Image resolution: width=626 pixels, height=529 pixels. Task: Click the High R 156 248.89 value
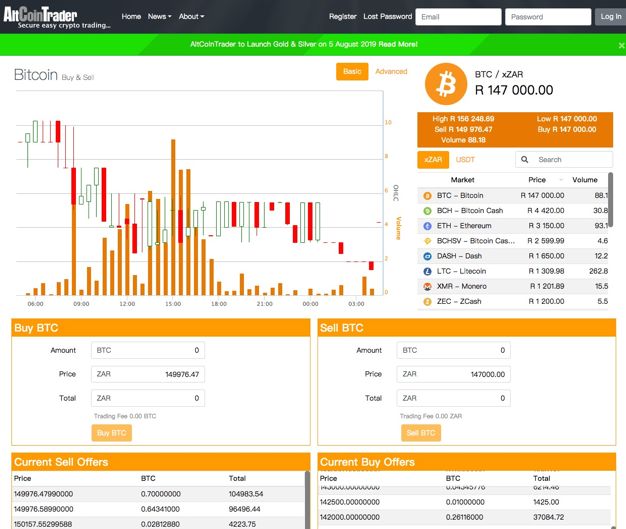point(463,119)
